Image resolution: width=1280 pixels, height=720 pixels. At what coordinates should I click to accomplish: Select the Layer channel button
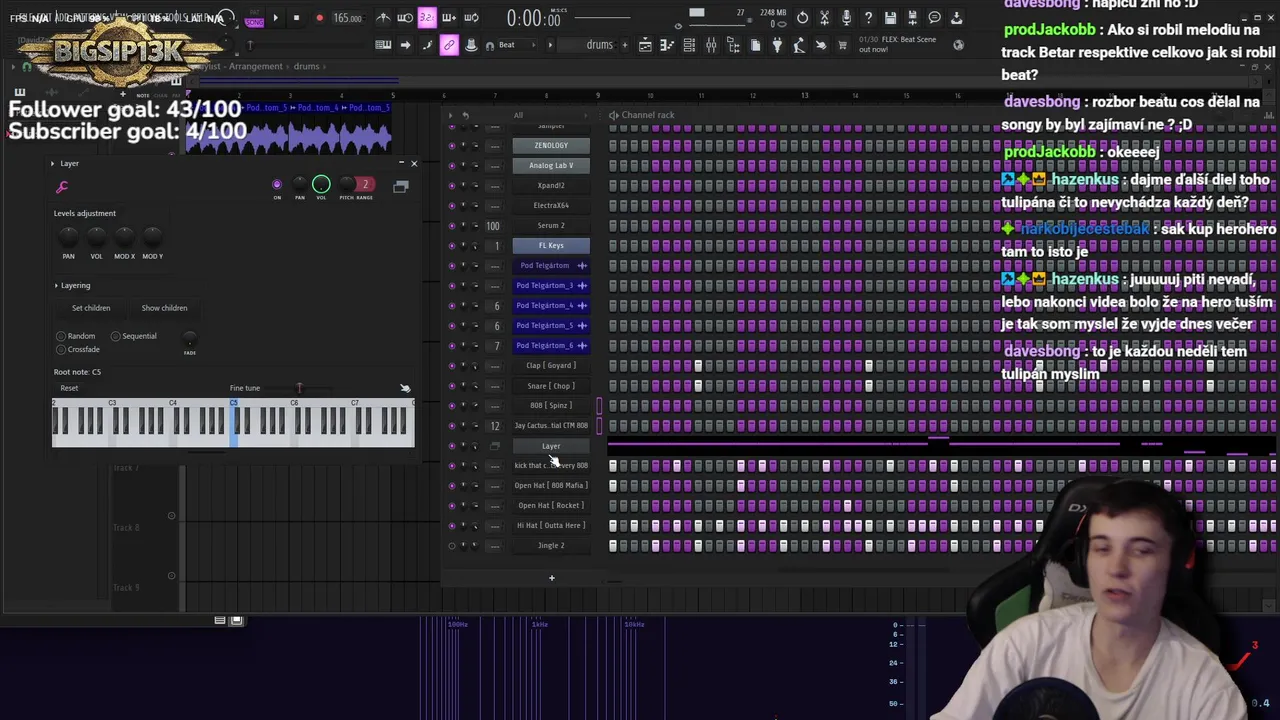pyautogui.click(x=551, y=445)
